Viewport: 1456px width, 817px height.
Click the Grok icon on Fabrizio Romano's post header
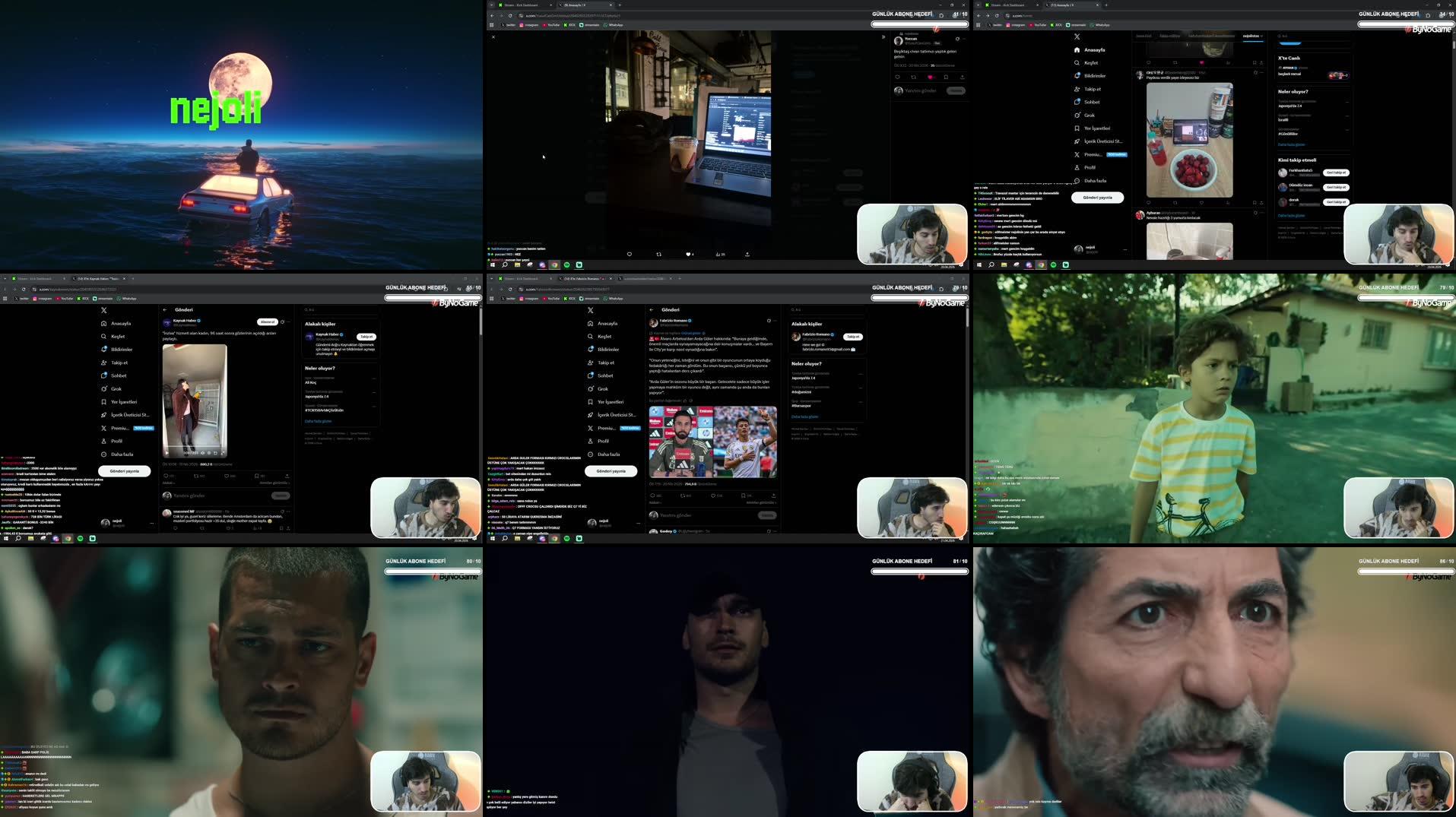[x=769, y=321]
